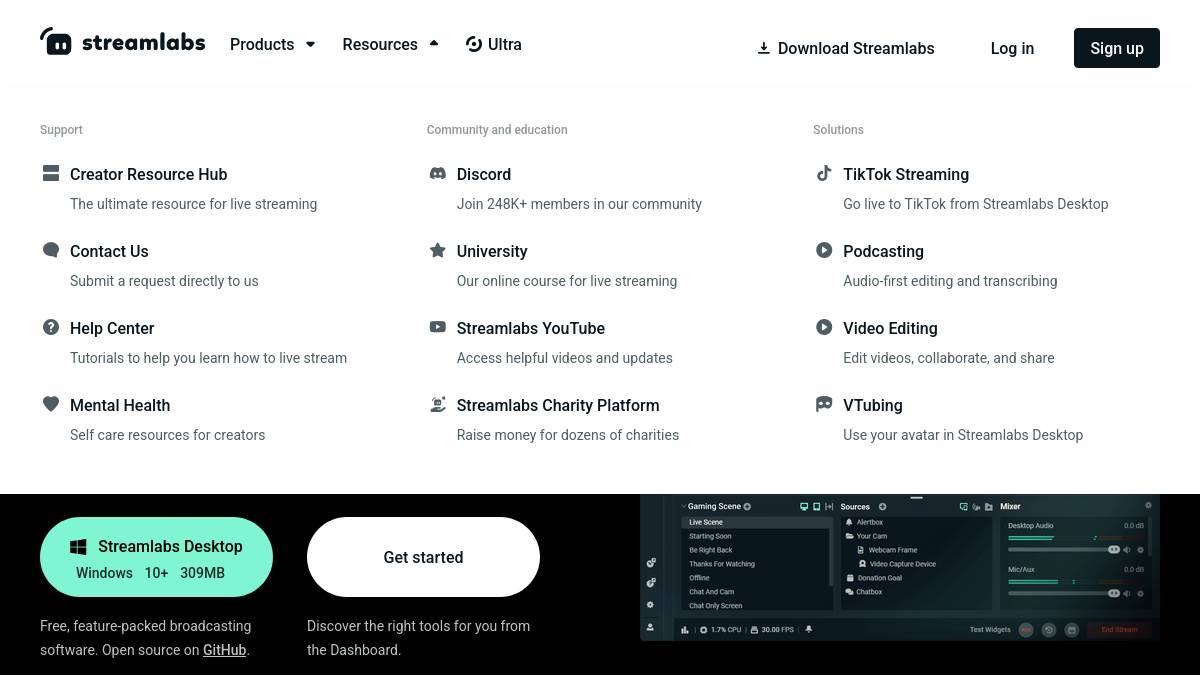Image resolution: width=1200 pixels, height=675 pixels.
Task: Click 'Test Widgets' in preview
Action: [990, 630]
